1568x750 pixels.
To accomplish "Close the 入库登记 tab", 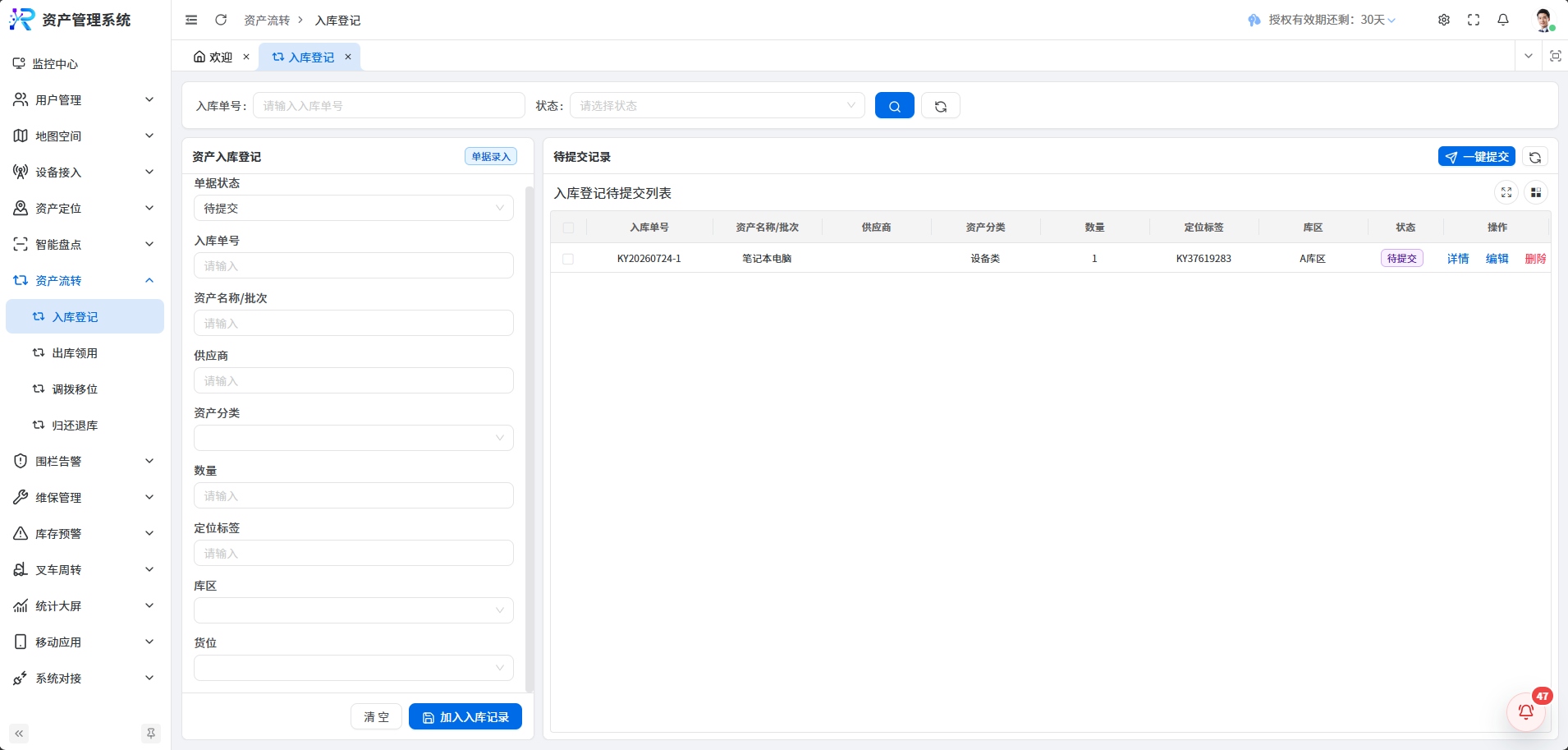I will coord(348,57).
